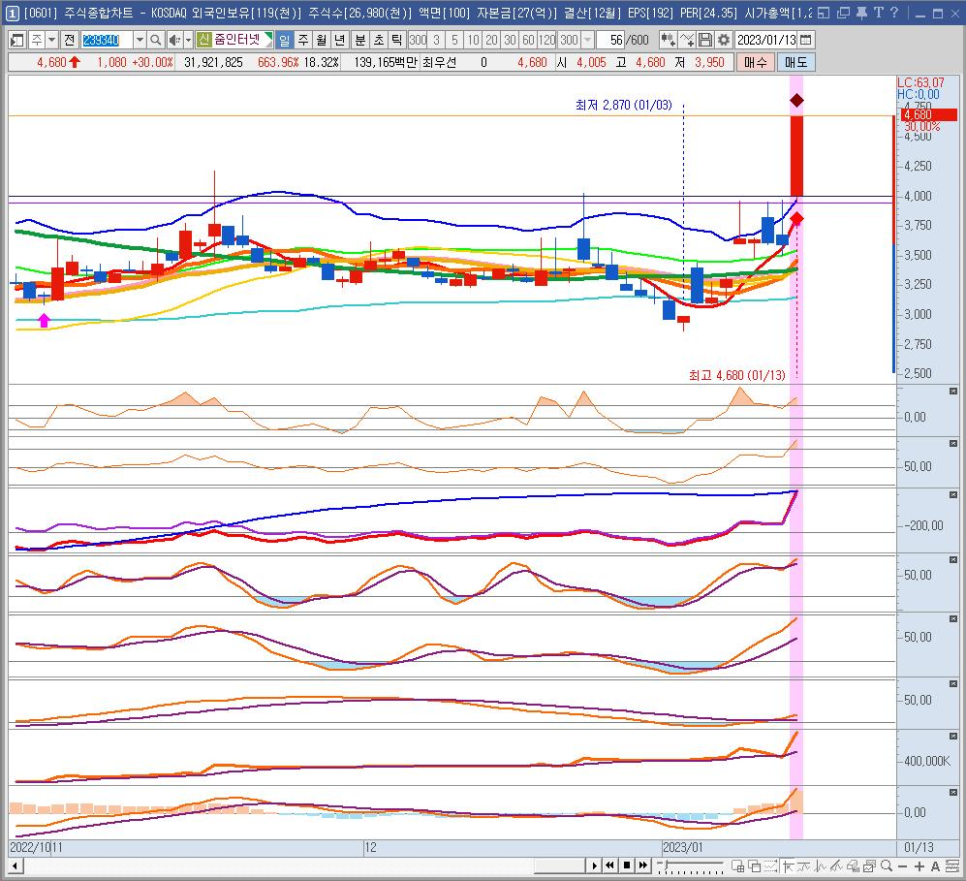
Task: Click the 5 interval preset button
Action: [x=455, y=40]
